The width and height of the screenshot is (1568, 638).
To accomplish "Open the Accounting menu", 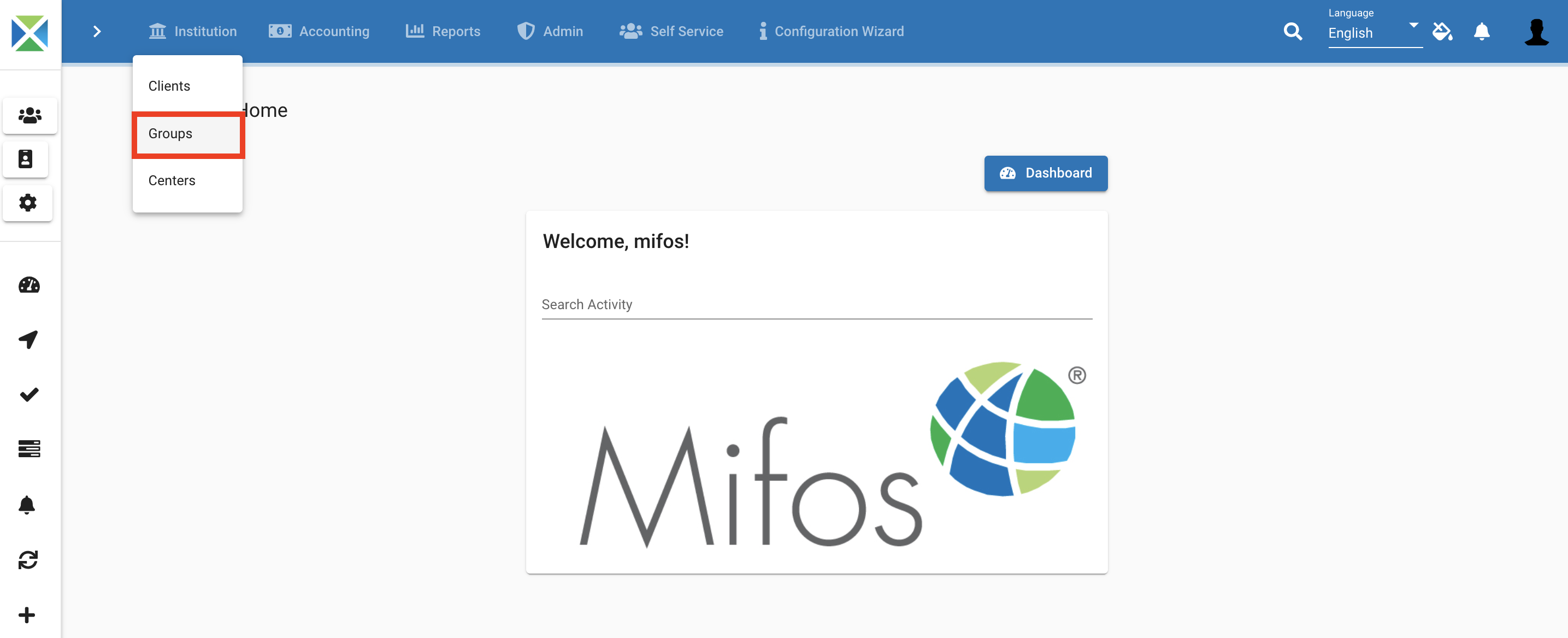I will coord(319,31).
